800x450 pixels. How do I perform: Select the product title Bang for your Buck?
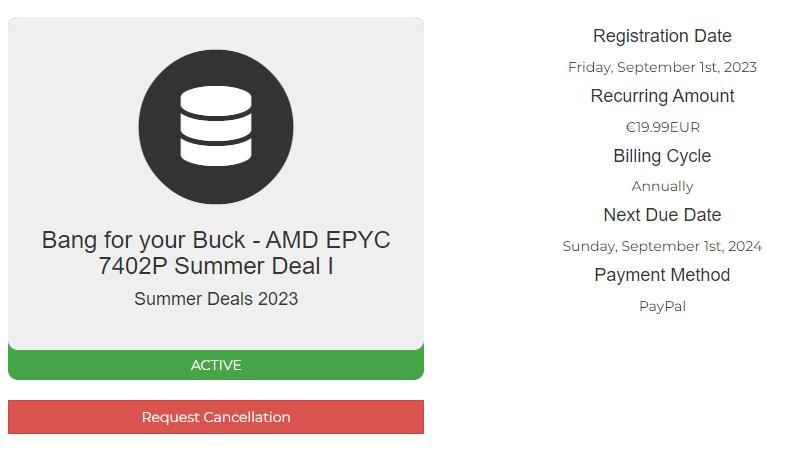pos(216,253)
